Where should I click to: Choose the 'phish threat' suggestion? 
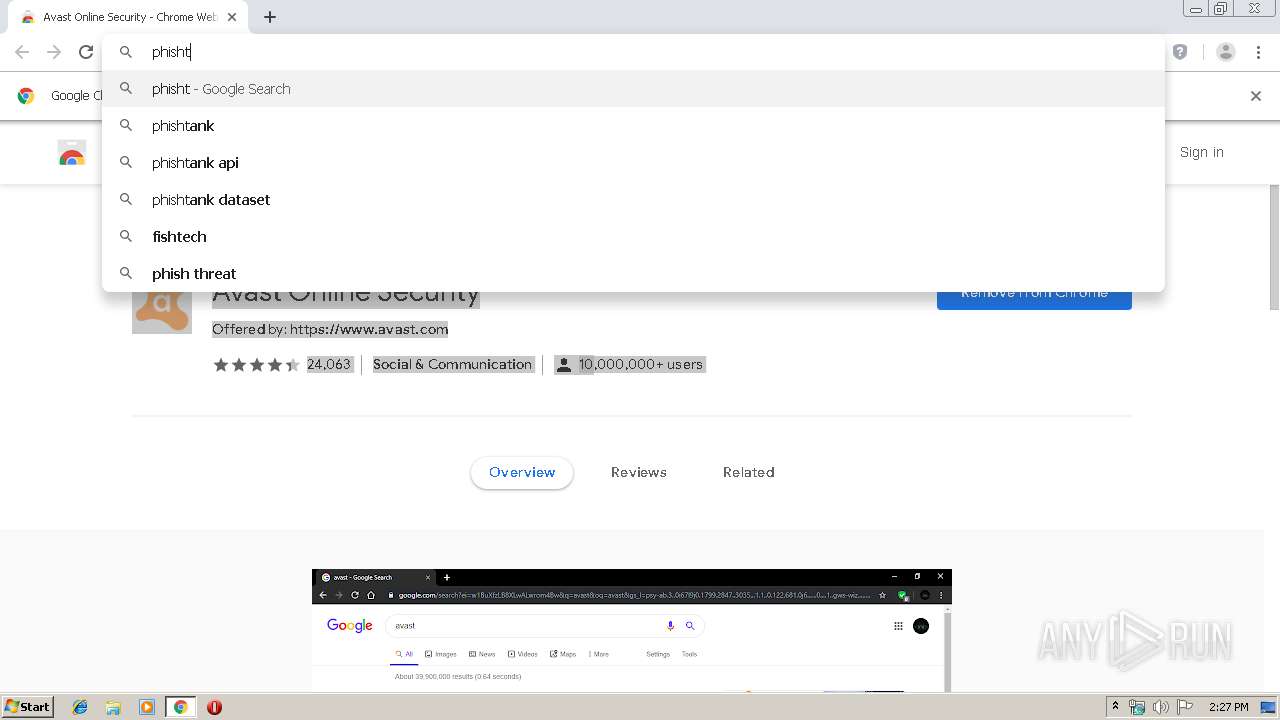(633, 274)
